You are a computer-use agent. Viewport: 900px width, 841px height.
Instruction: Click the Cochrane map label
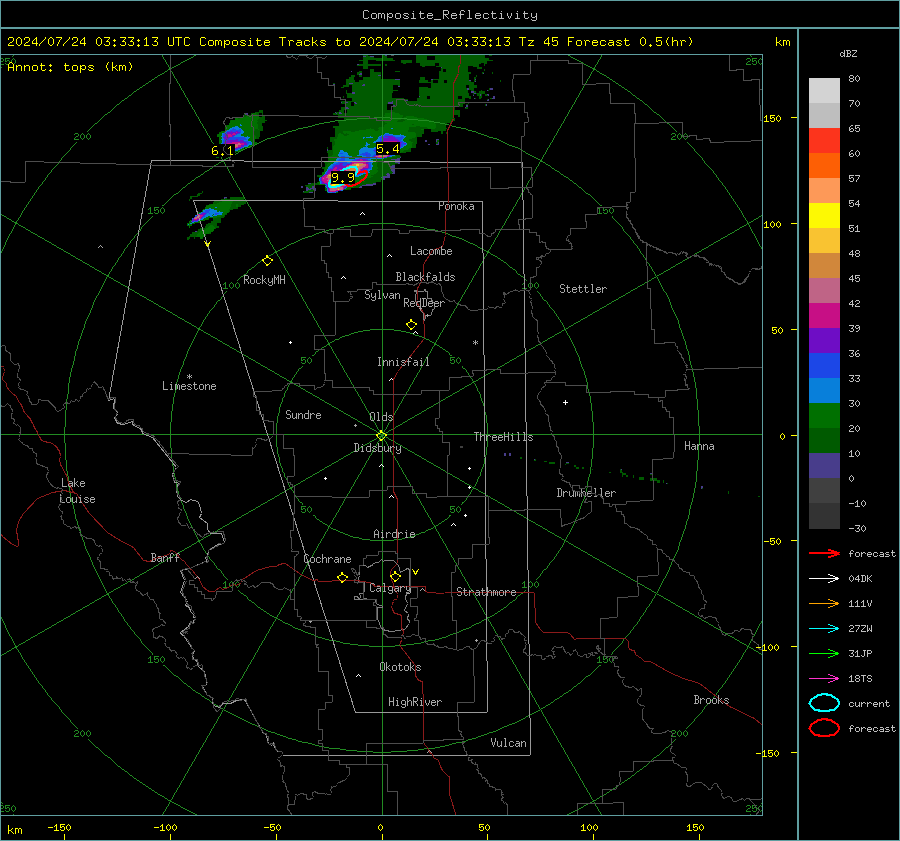click(327, 559)
